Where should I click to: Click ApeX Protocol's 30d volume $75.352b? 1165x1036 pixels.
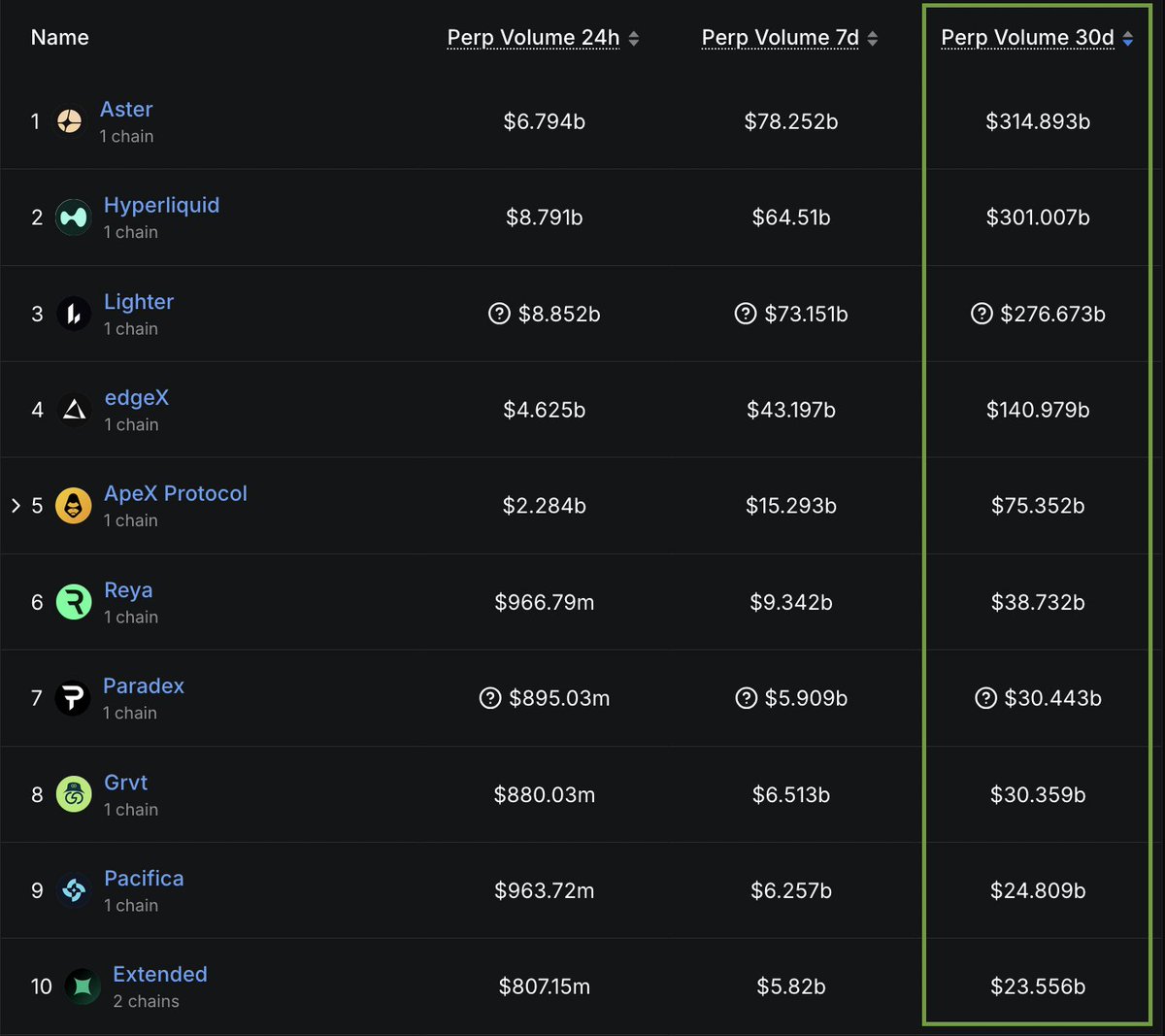tap(1038, 506)
